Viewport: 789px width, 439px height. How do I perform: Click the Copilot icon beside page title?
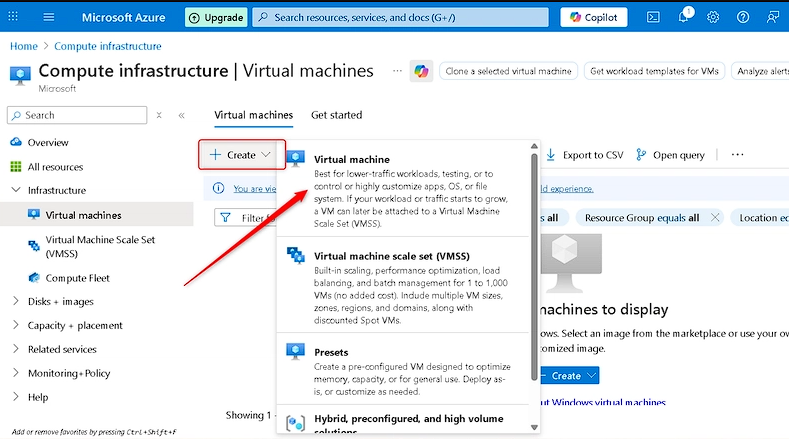[421, 72]
